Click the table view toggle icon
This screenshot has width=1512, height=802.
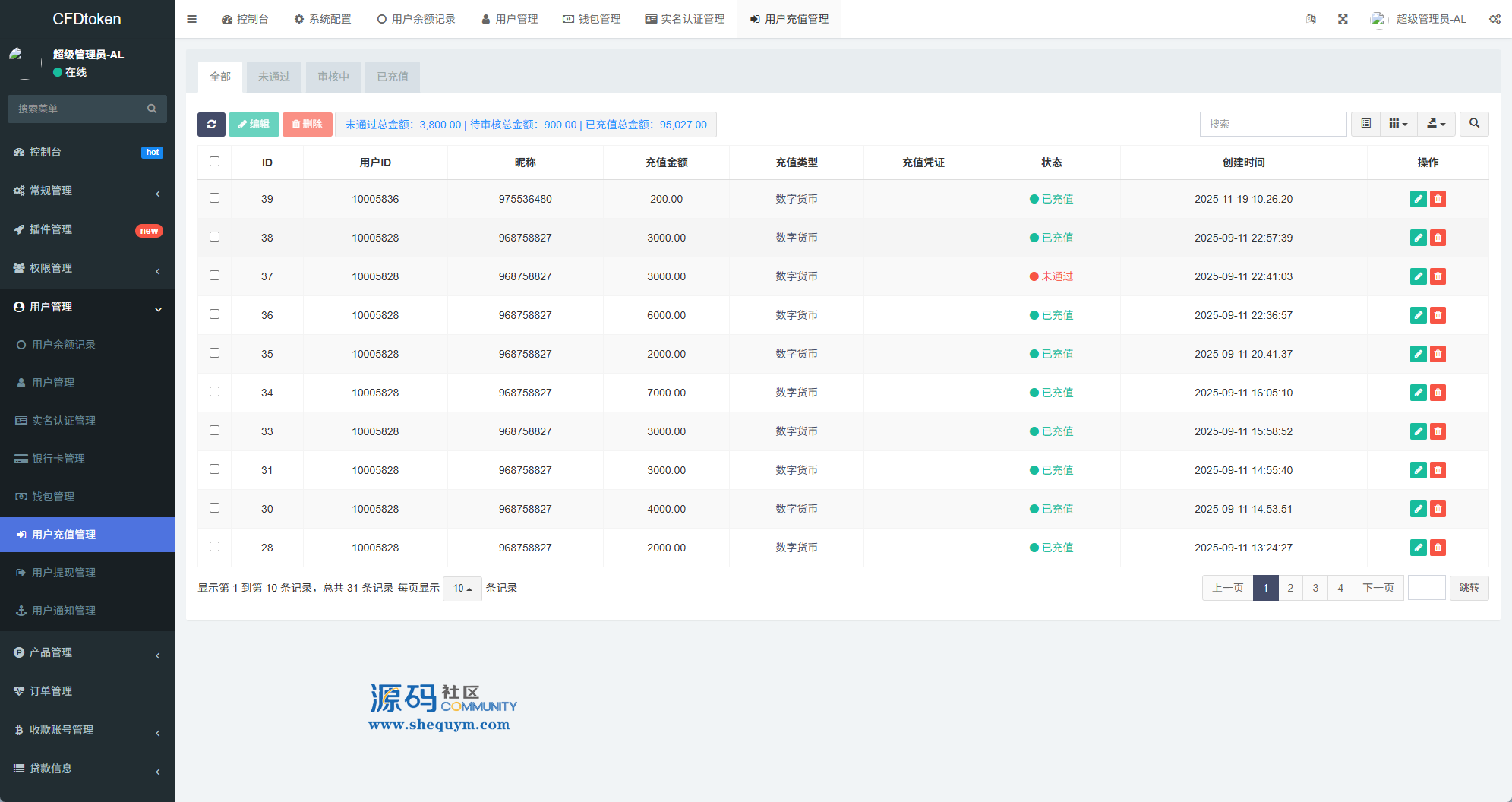[1365, 124]
